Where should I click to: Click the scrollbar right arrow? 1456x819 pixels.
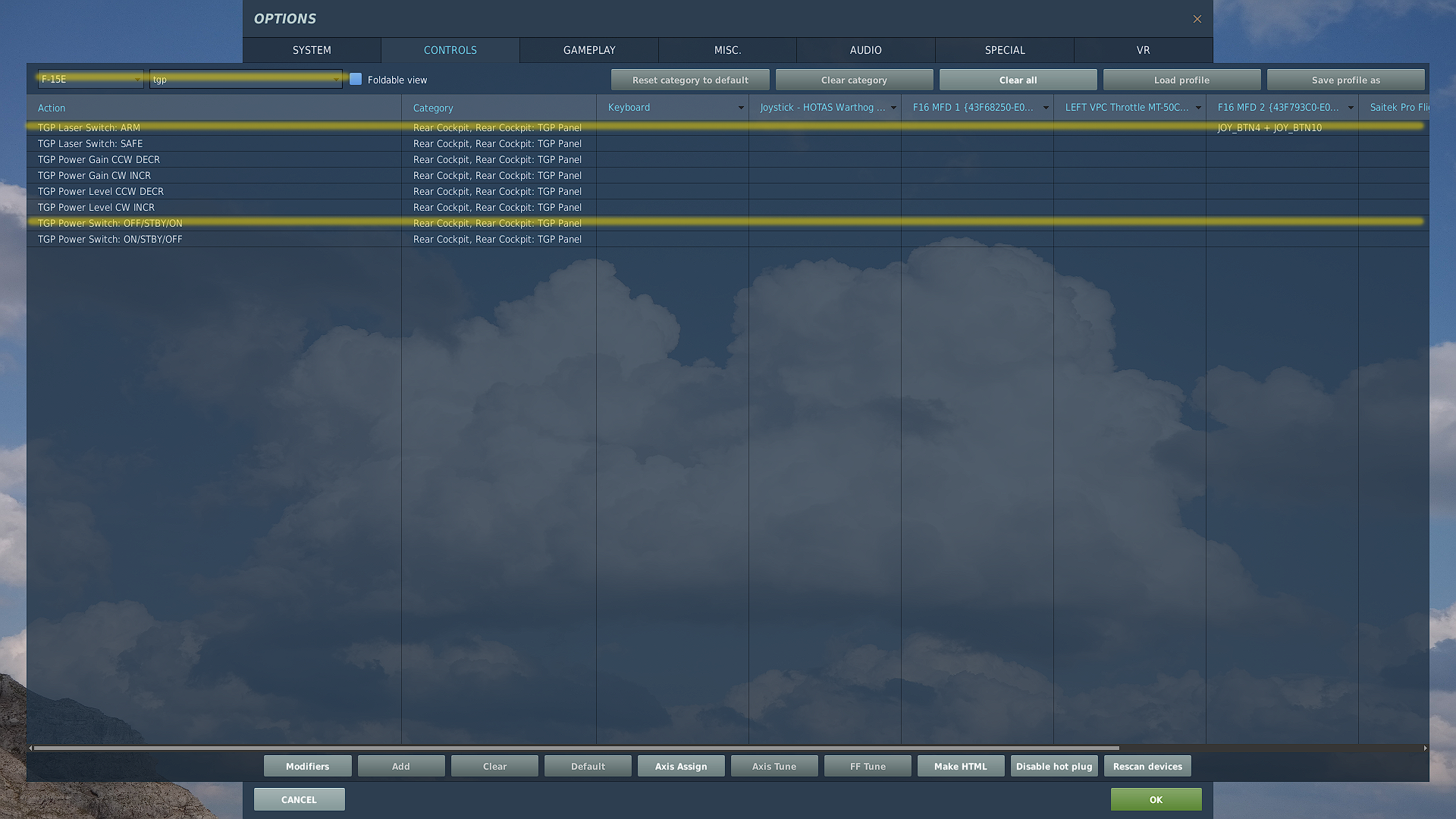[x=1425, y=748]
